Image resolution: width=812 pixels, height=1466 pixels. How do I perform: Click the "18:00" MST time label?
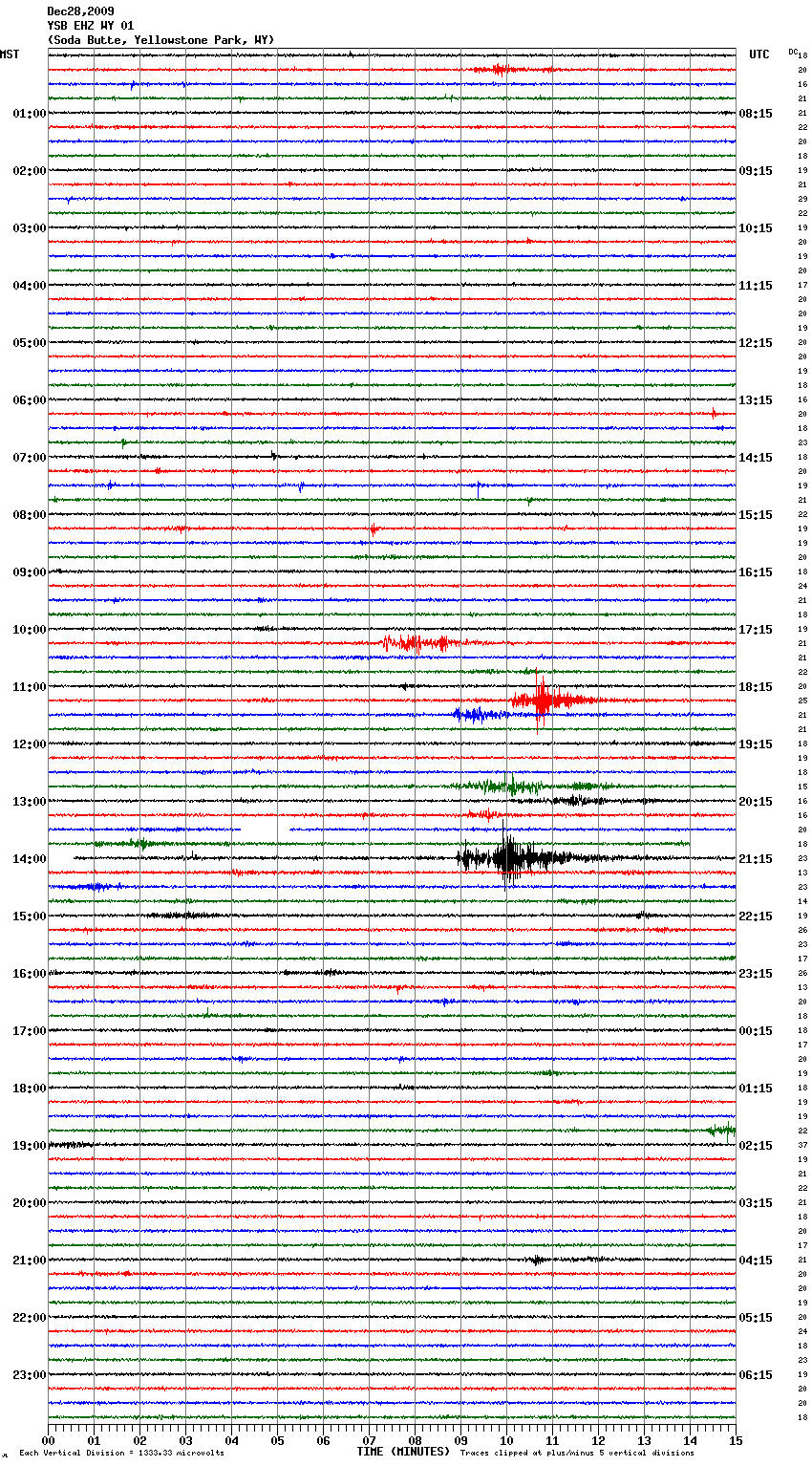30,1089
